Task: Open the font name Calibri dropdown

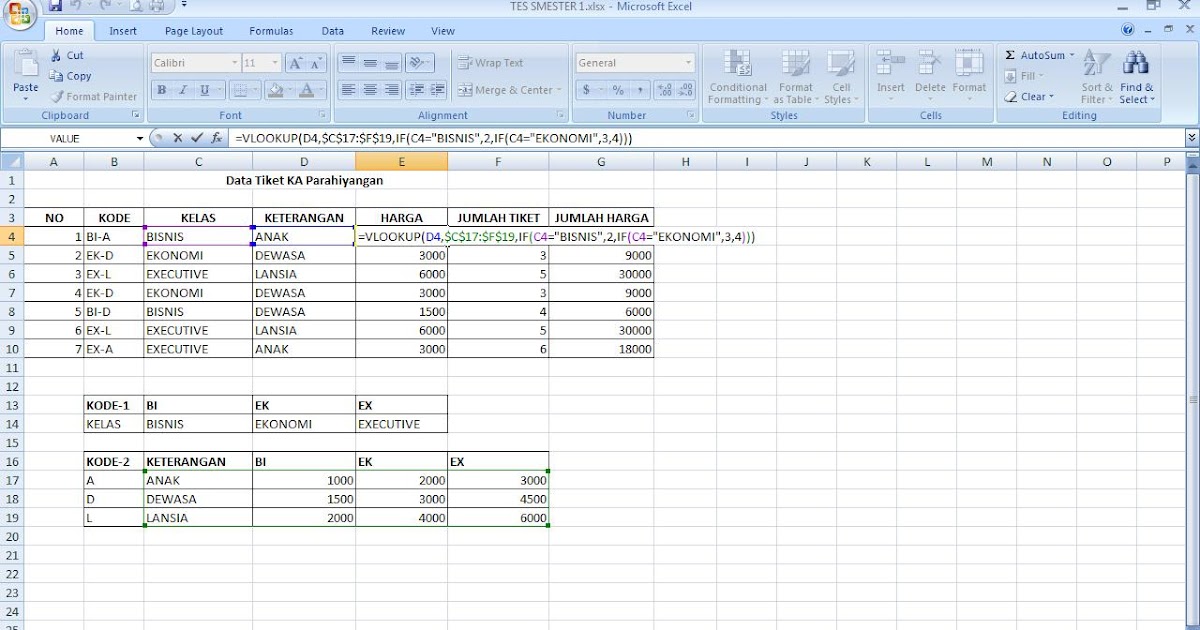Action: tap(234, 63)
